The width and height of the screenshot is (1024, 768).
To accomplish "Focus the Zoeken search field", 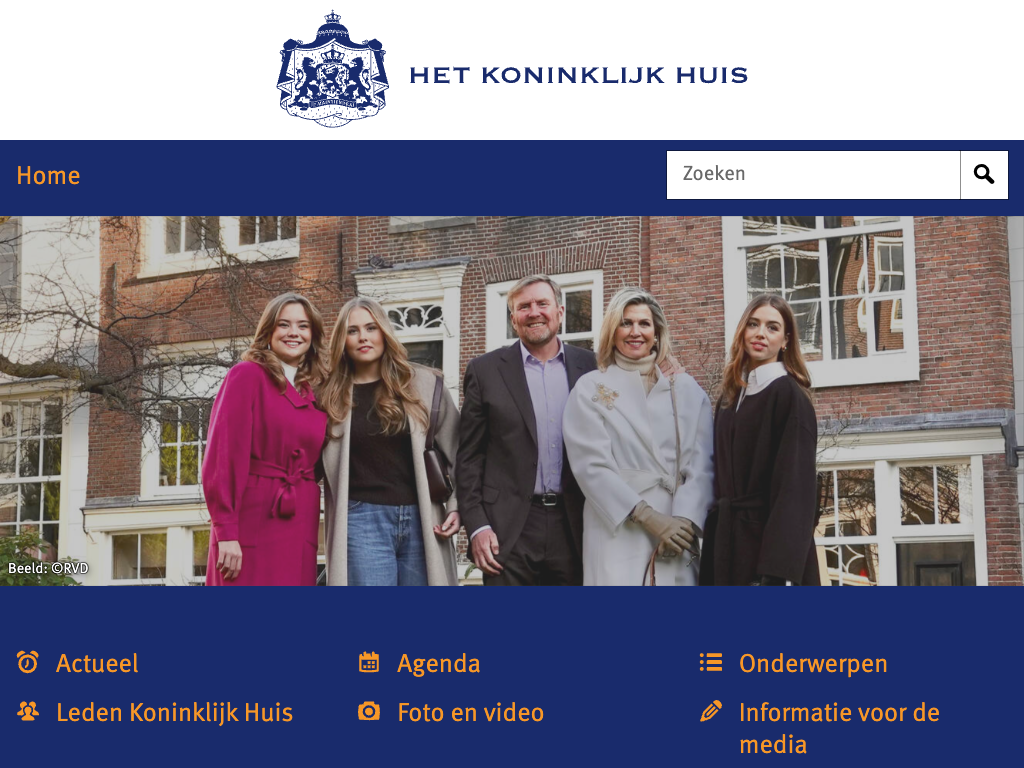I will click(x=813, y=175).
